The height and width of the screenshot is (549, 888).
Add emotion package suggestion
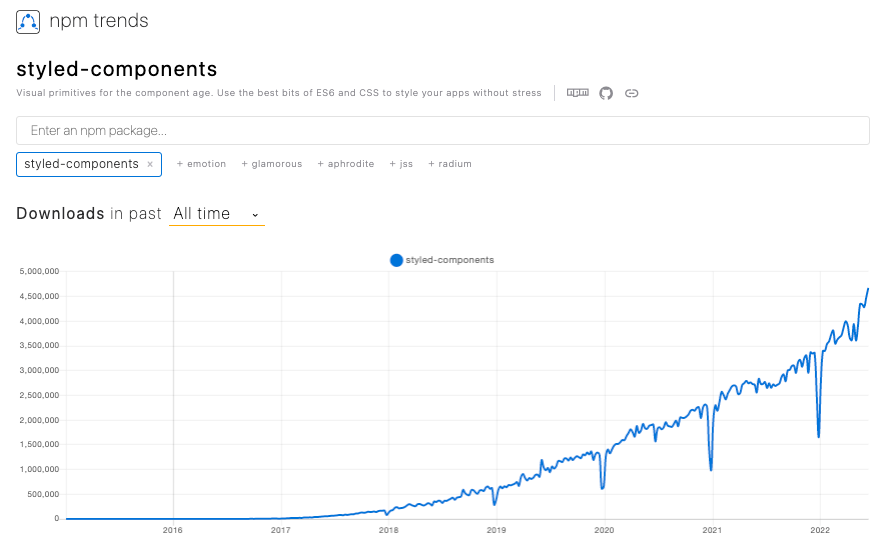coord(201,164)
